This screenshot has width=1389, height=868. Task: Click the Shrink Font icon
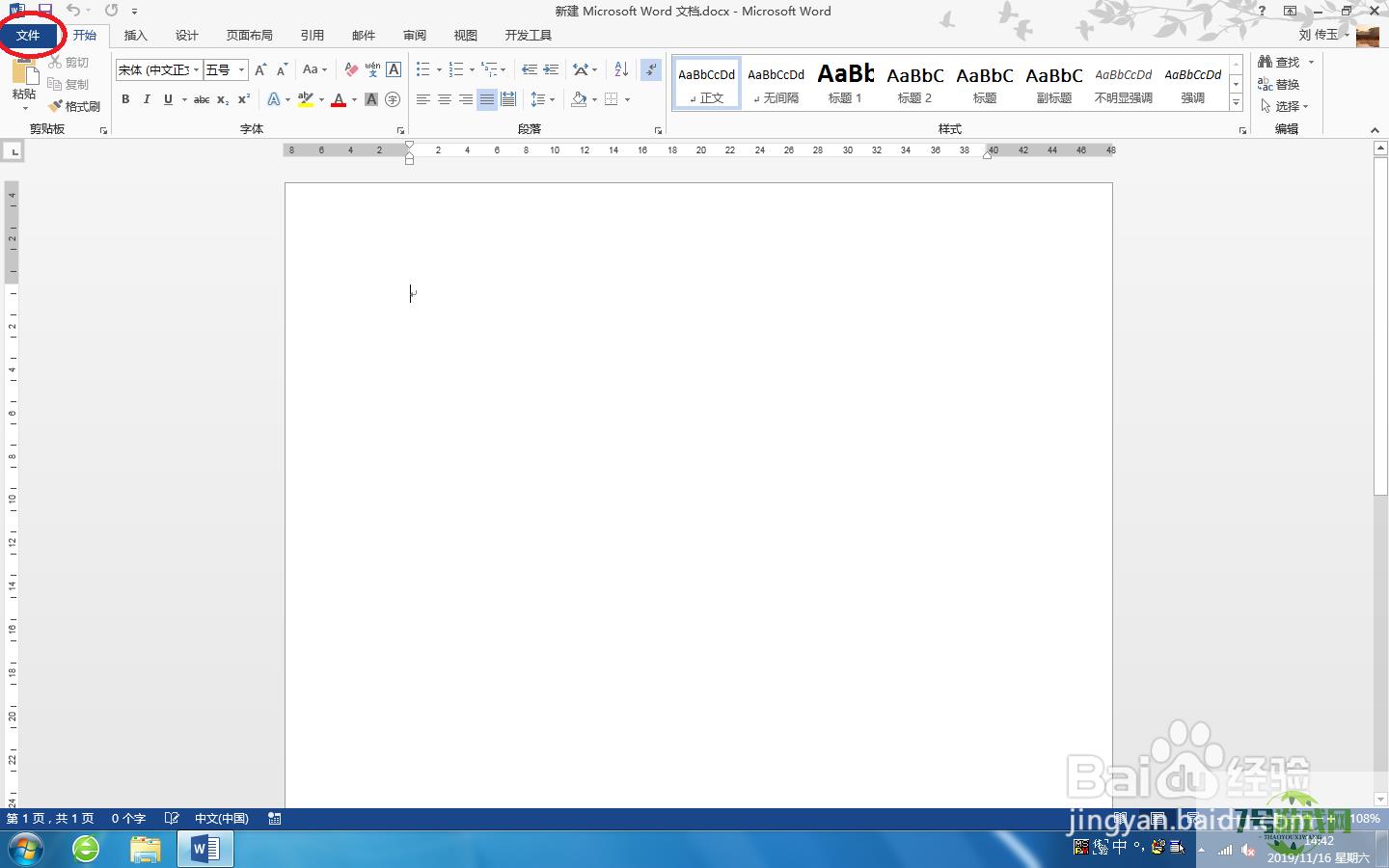click(x=283, y=69)
